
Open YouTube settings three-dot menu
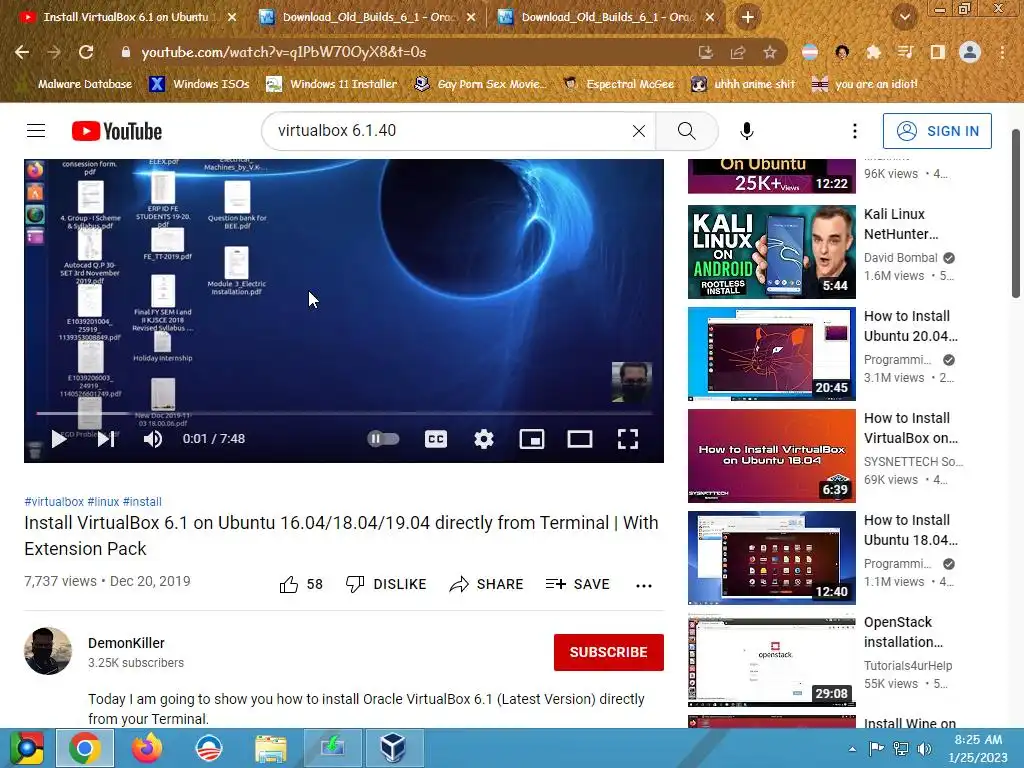(854, 131)
